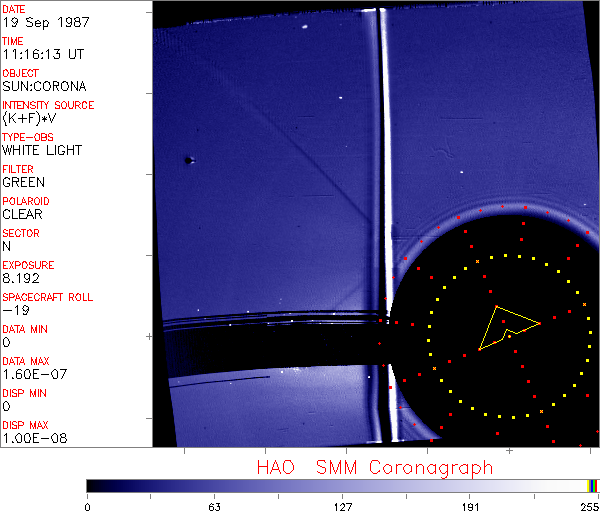Select the "SUN:CORONA" object value
Viewport: 600px width, 512px height.
[44, 86]
